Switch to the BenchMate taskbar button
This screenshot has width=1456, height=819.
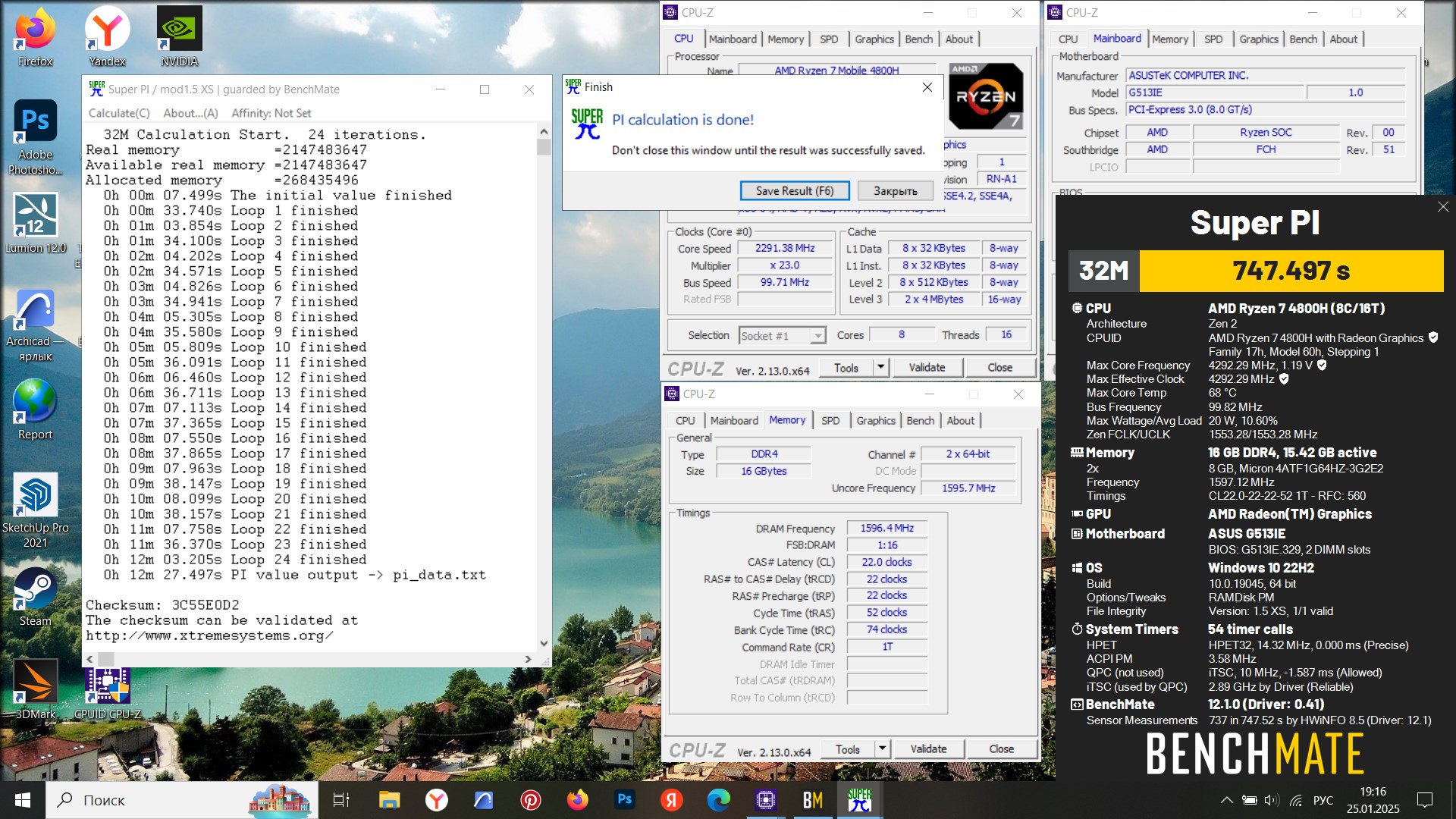coord(813,800)
